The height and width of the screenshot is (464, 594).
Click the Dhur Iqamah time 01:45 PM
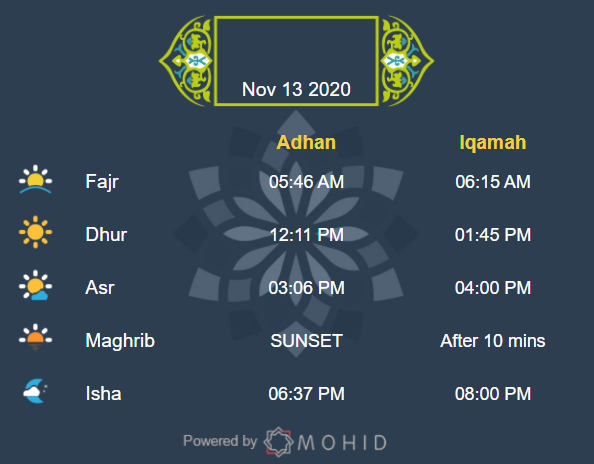[493, 235]
